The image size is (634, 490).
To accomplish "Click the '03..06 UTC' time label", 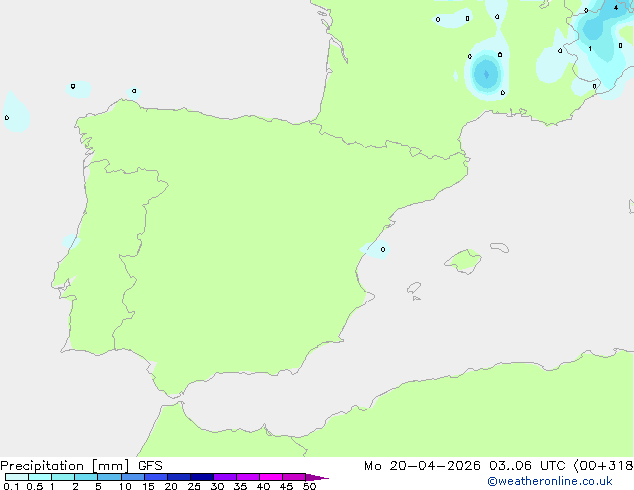I will click(x=527, y=466).
